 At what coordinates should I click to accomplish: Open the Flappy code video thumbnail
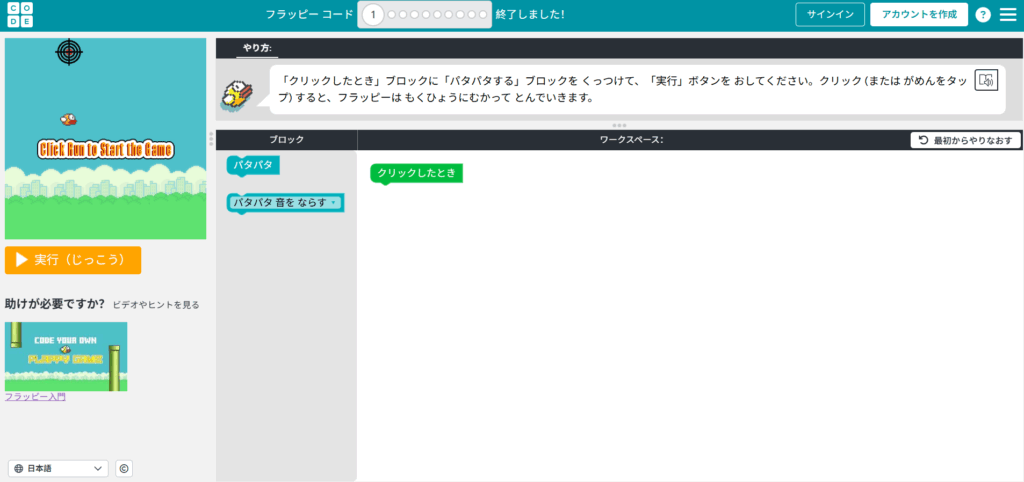(x=66, y=357)
